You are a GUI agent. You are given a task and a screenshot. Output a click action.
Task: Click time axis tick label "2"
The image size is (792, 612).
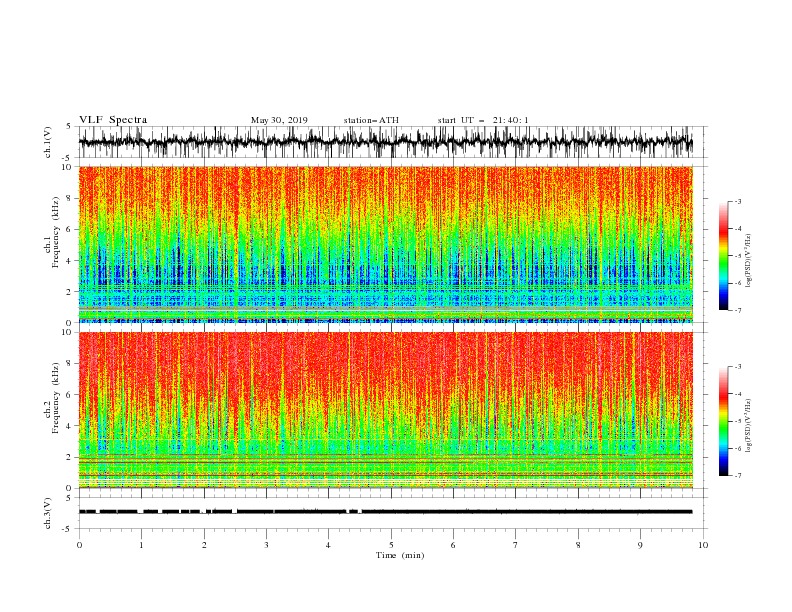204,545
